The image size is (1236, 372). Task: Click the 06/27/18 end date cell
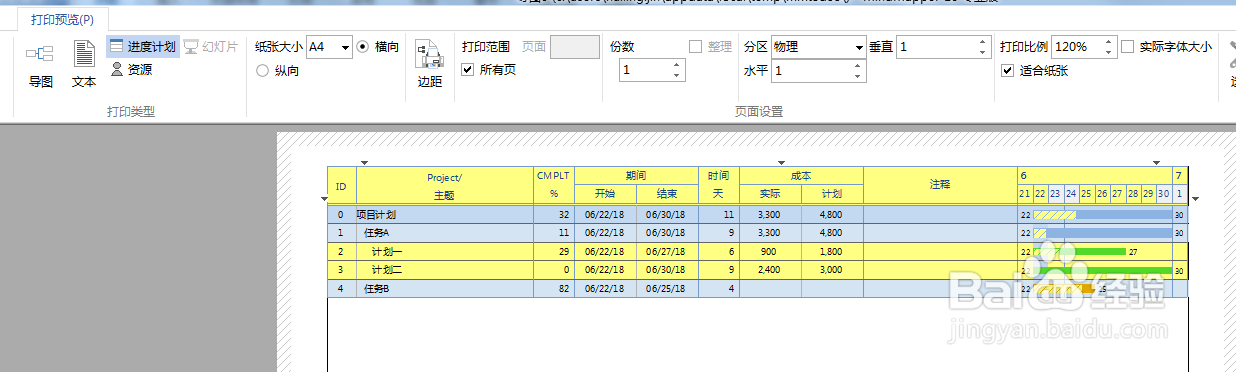667,251
